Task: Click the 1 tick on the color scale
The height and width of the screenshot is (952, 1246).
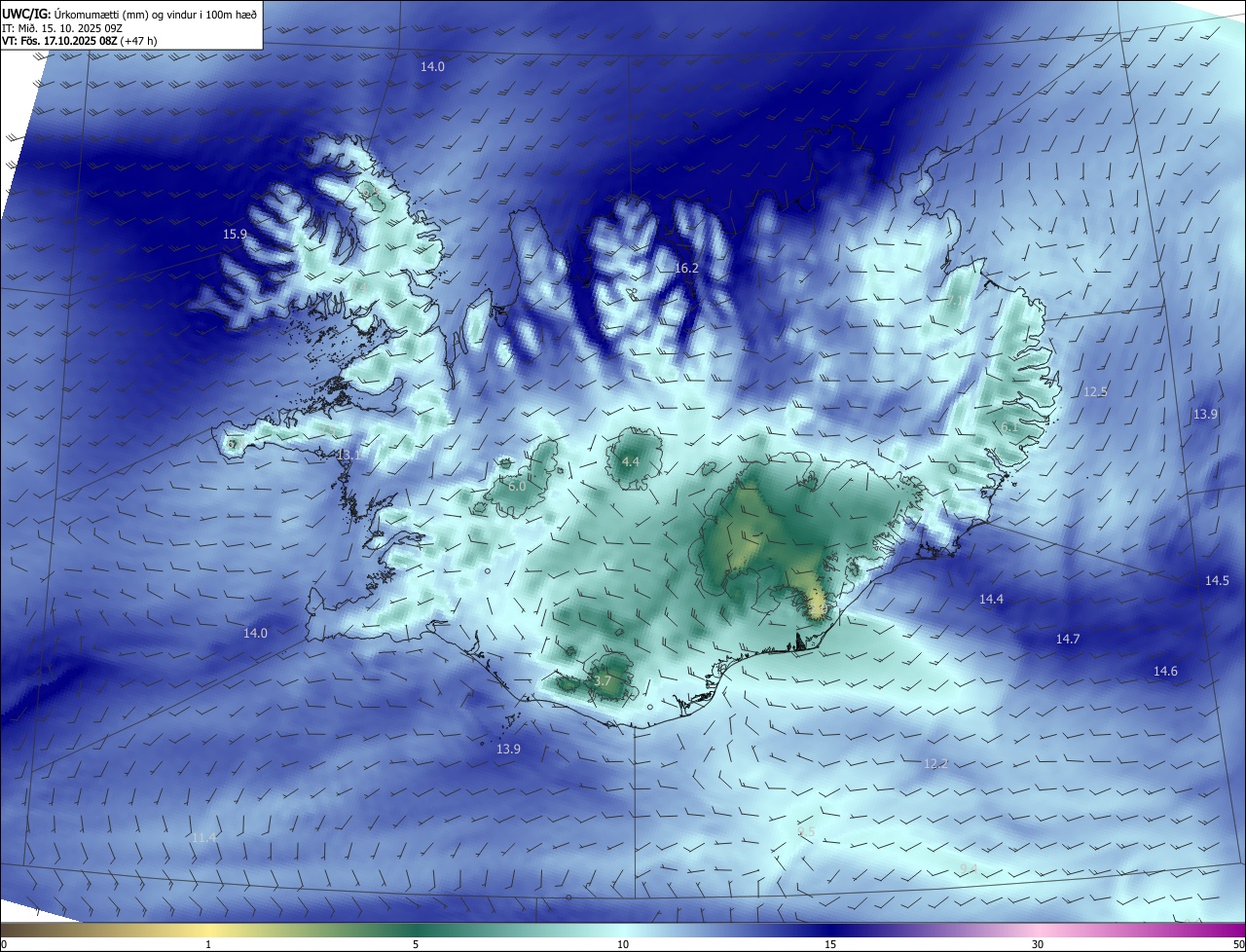Action: pyautogui.click(x=209, y=944)
